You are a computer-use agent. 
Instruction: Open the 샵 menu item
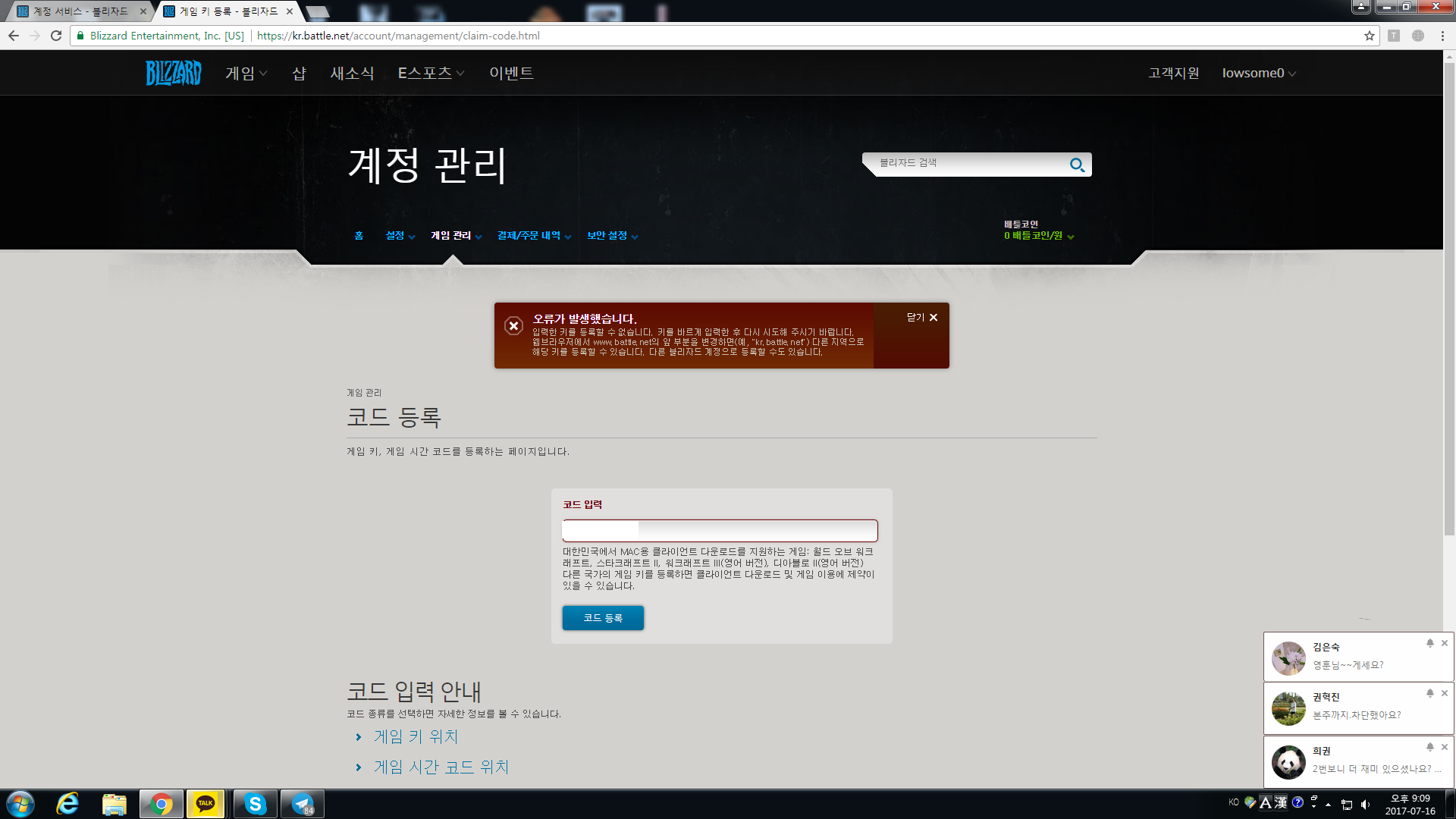point(299,73)
